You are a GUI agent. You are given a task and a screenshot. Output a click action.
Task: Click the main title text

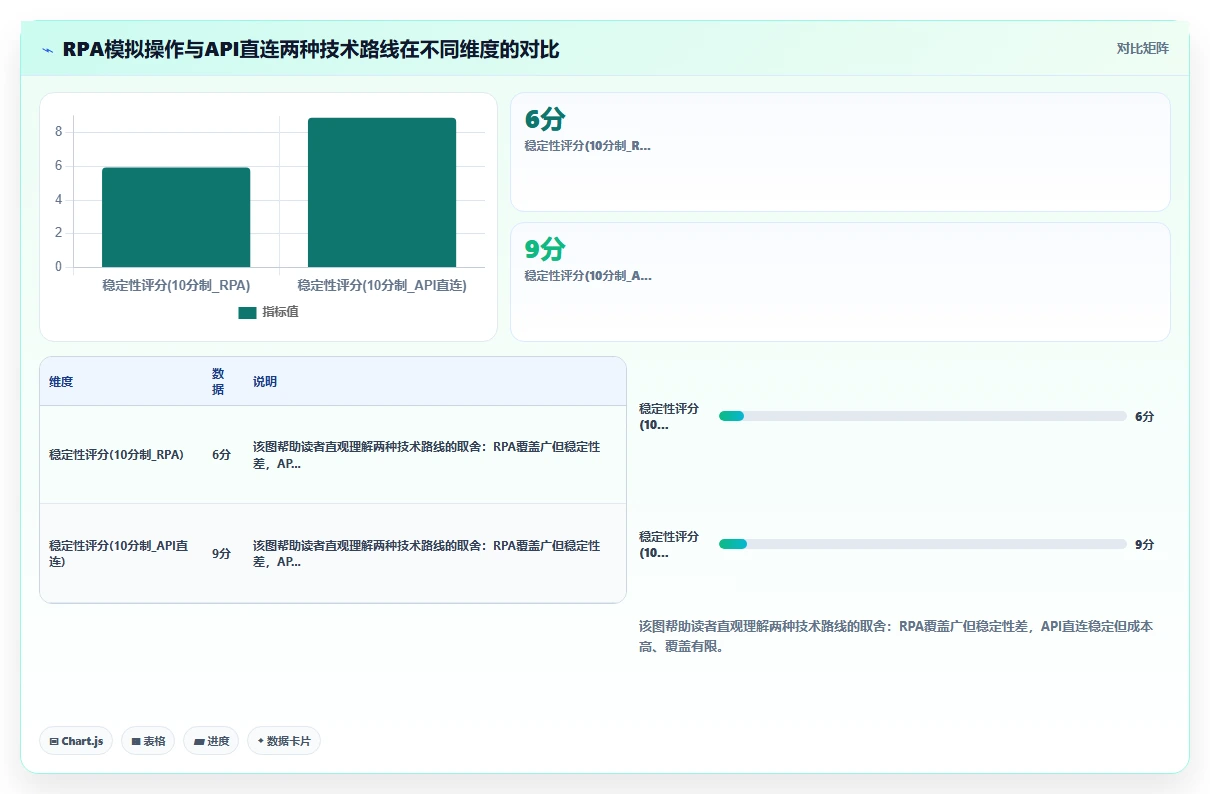point(311,49)
